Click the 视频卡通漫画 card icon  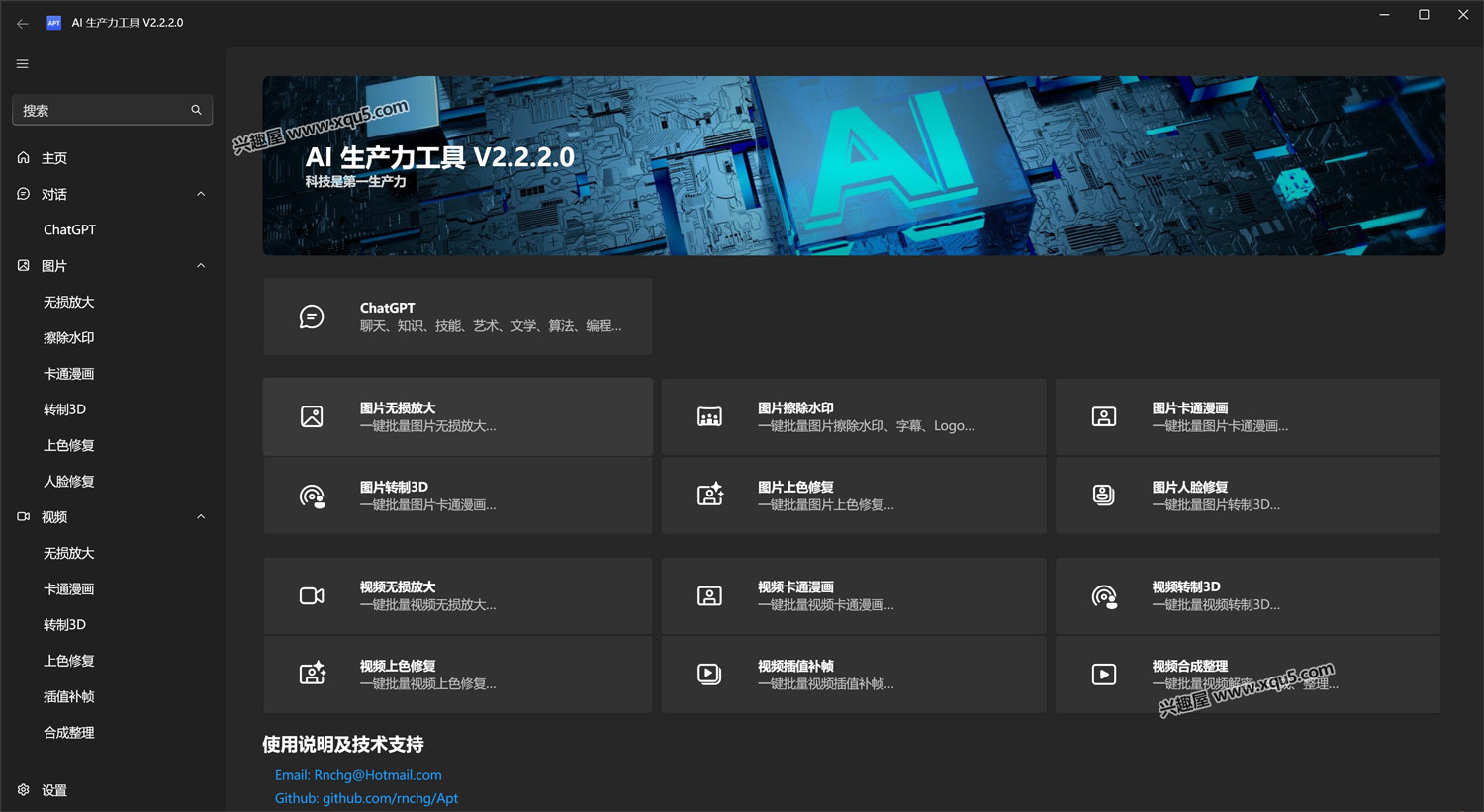tap(709, 595)
